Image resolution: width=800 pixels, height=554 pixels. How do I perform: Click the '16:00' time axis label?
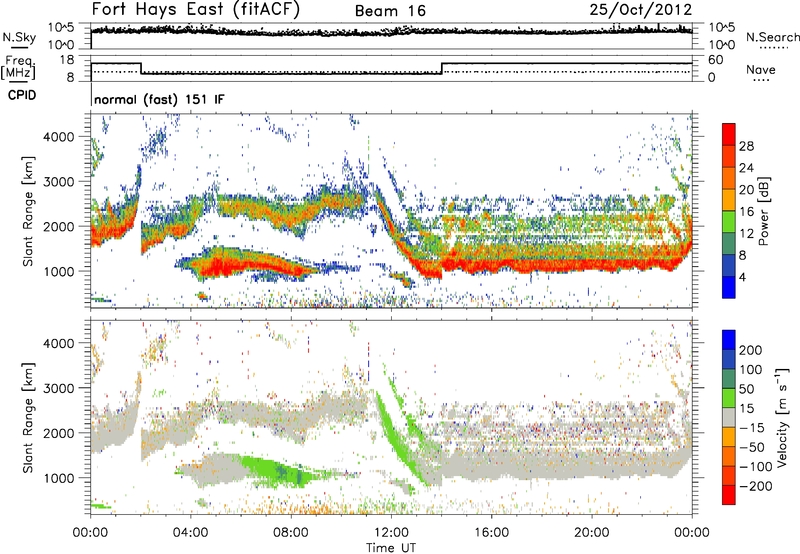click(491, 533)
